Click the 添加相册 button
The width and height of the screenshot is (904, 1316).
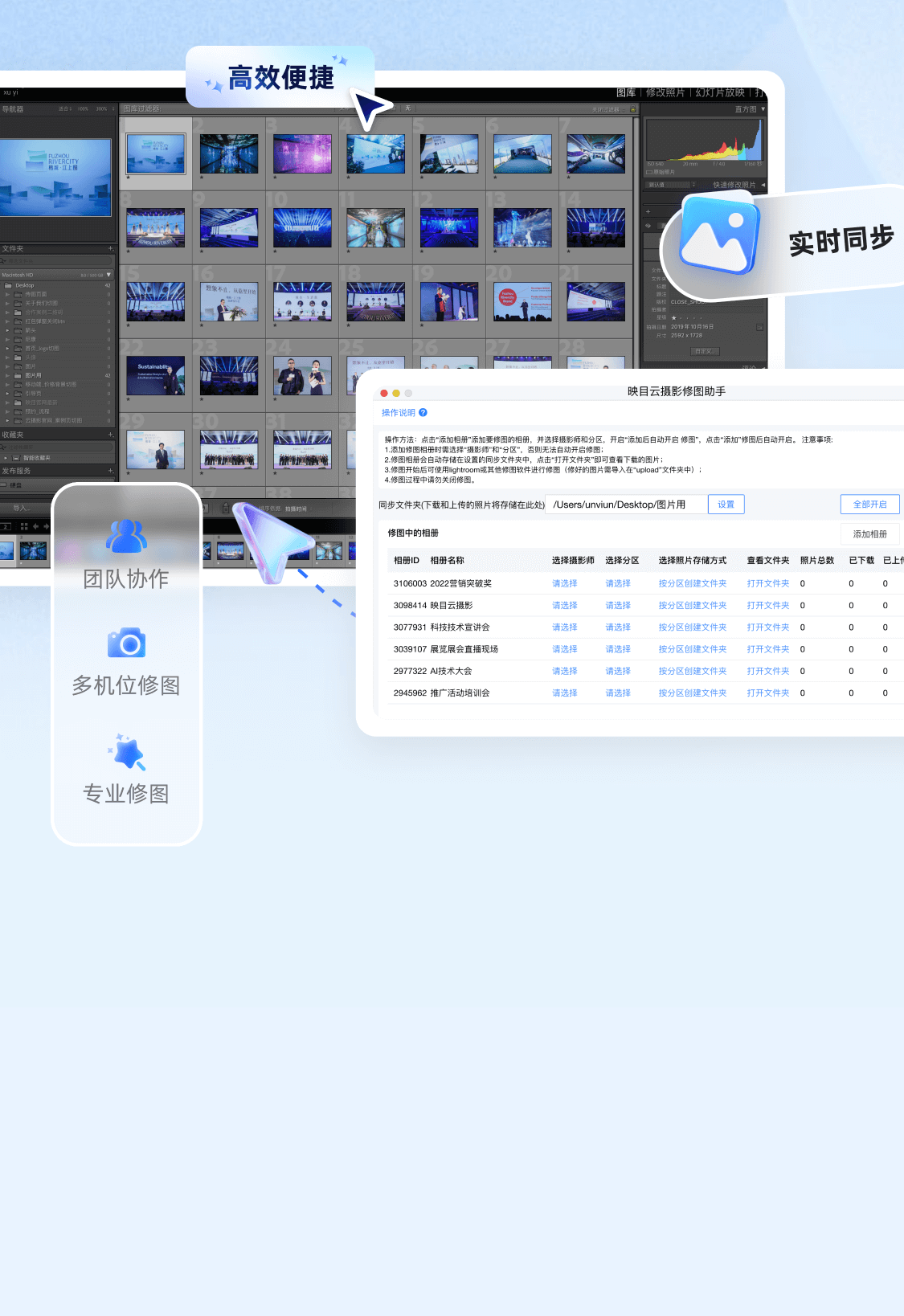tap(869, 534)
